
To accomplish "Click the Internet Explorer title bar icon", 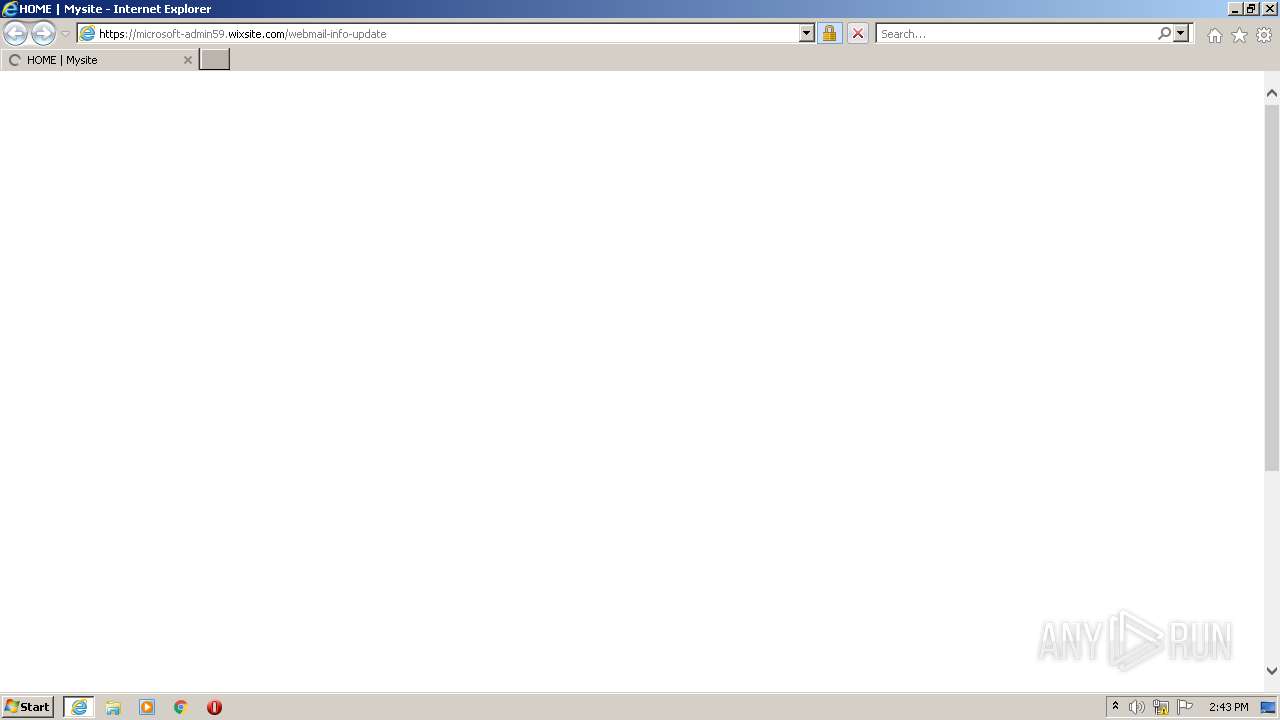I will [10, 9].
